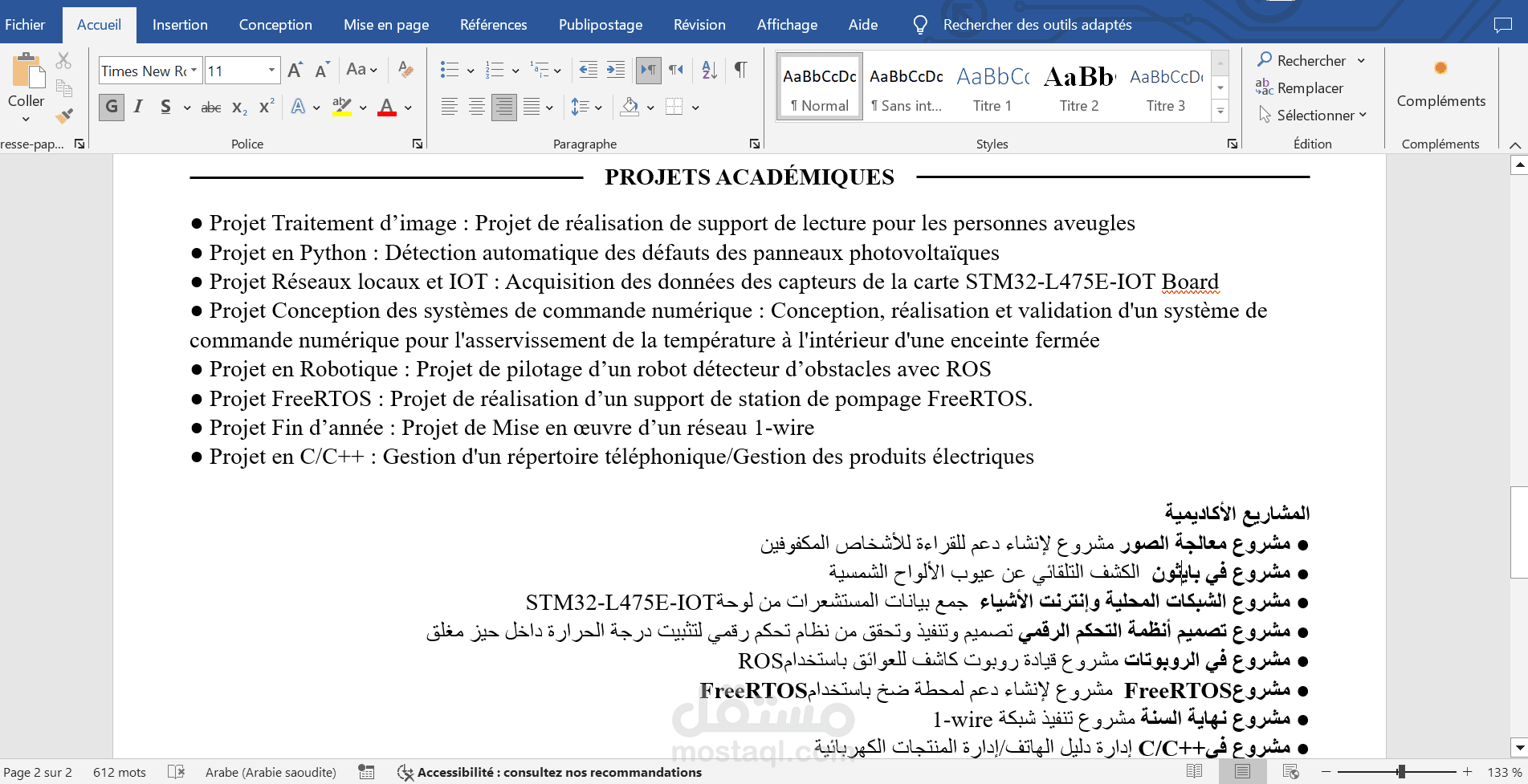Screen dimensions: 1528x784
Task: Open the Révision tab
Action: 699,25
